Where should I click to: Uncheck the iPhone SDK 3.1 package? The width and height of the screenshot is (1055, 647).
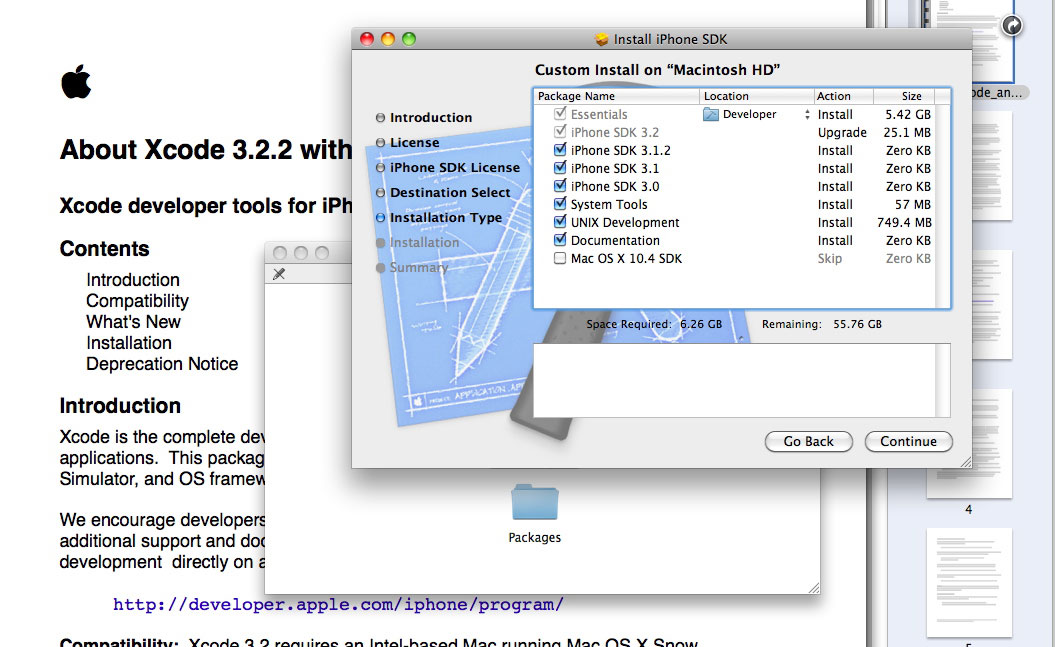[x=560, y=168]
